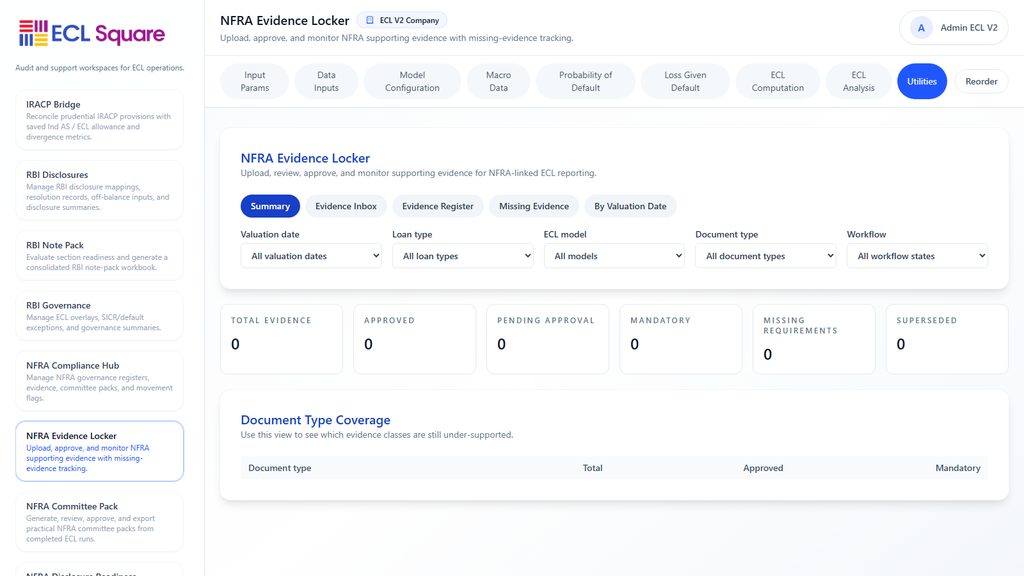Open the Document type dropdown
1024x576 pixels.
coord(765,256)
